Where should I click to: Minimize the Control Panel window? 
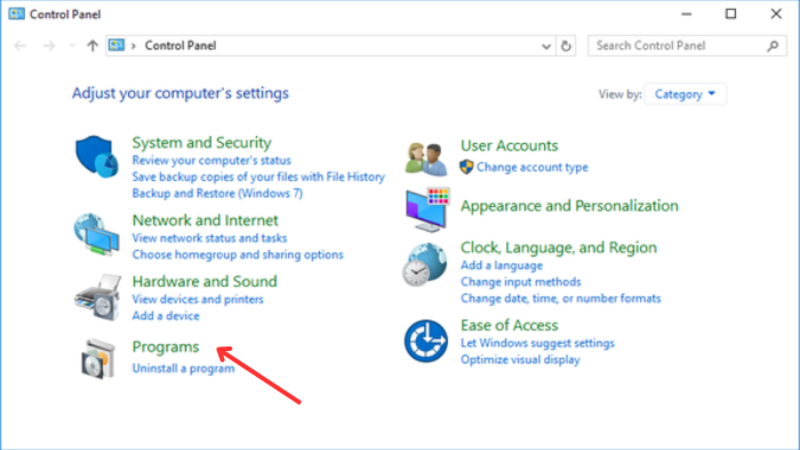[x=687, y=14]
